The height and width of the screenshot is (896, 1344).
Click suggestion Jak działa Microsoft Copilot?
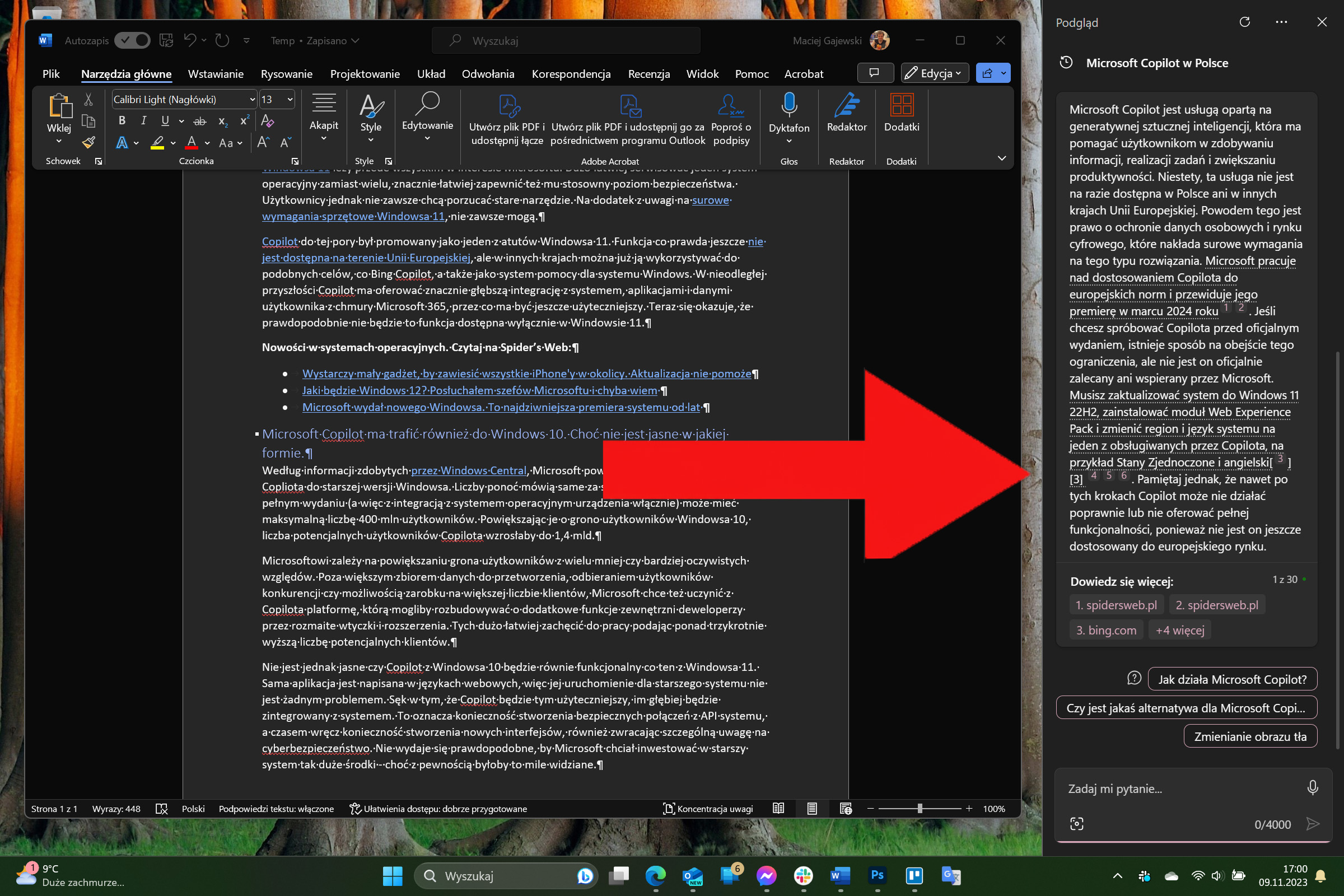point(1232,679)
